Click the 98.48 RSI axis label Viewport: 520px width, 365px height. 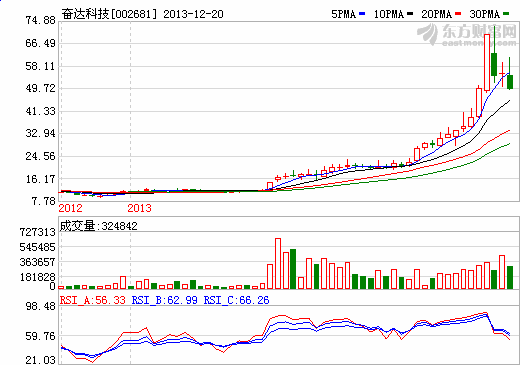click(x=41, y=306)
